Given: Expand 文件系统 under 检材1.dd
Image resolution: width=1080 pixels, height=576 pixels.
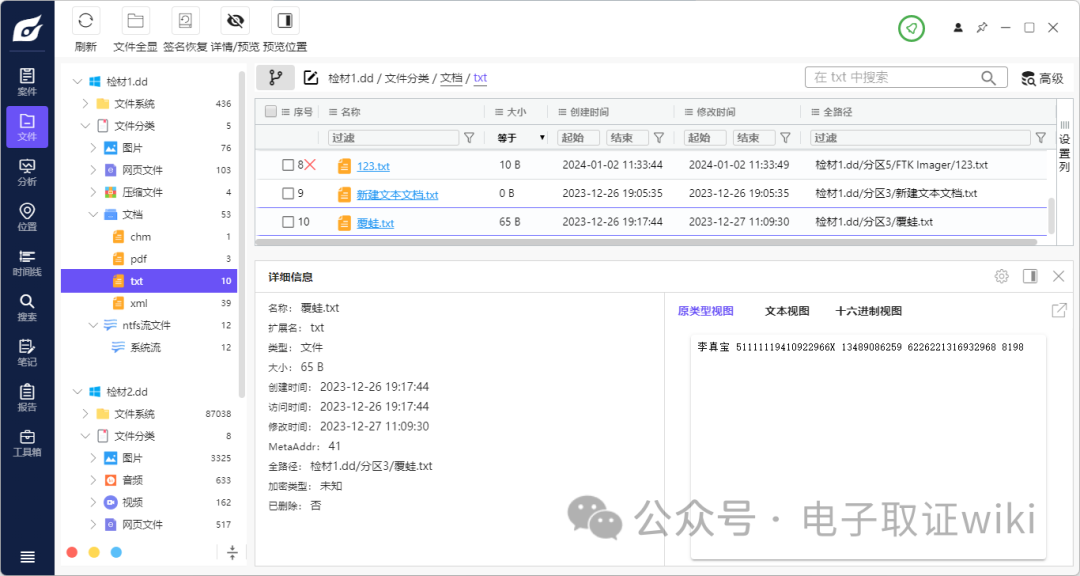Looking at the screenshot, I should pyautogui.click(x=85, y=104).
